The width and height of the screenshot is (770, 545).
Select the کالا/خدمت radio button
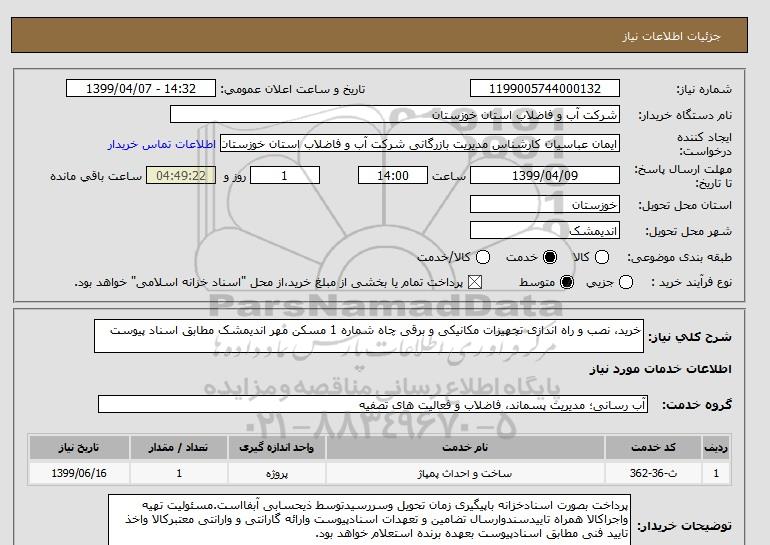click(483, 257)
